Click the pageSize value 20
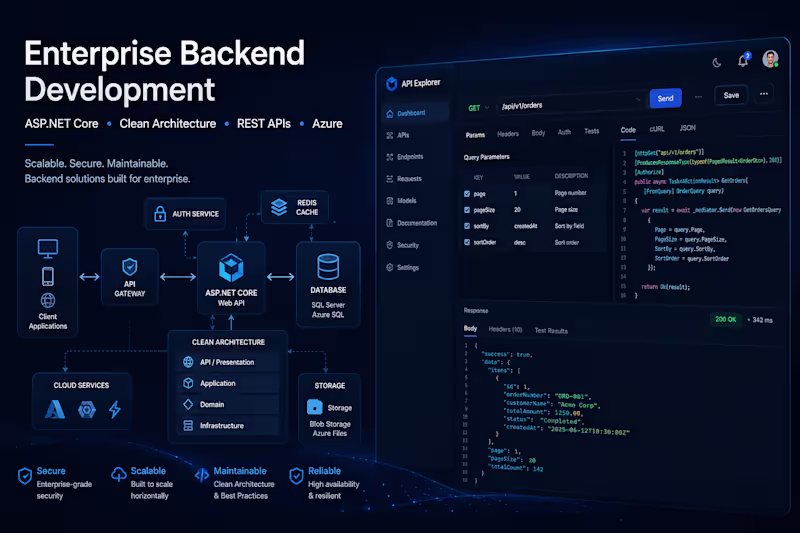This screenshot has height=533, width=800. point(517,210)
